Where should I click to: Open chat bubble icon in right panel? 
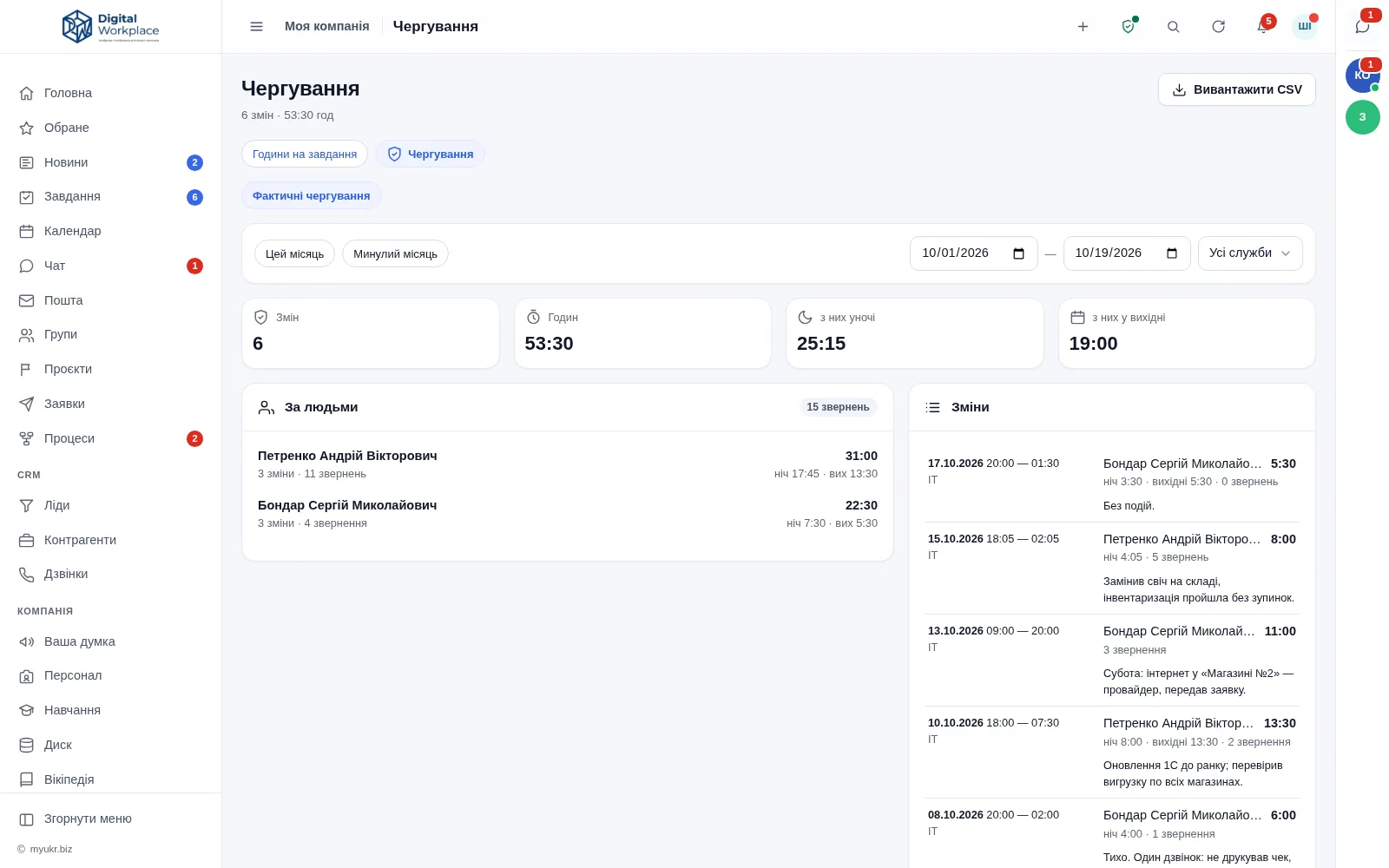(1362, 27)
